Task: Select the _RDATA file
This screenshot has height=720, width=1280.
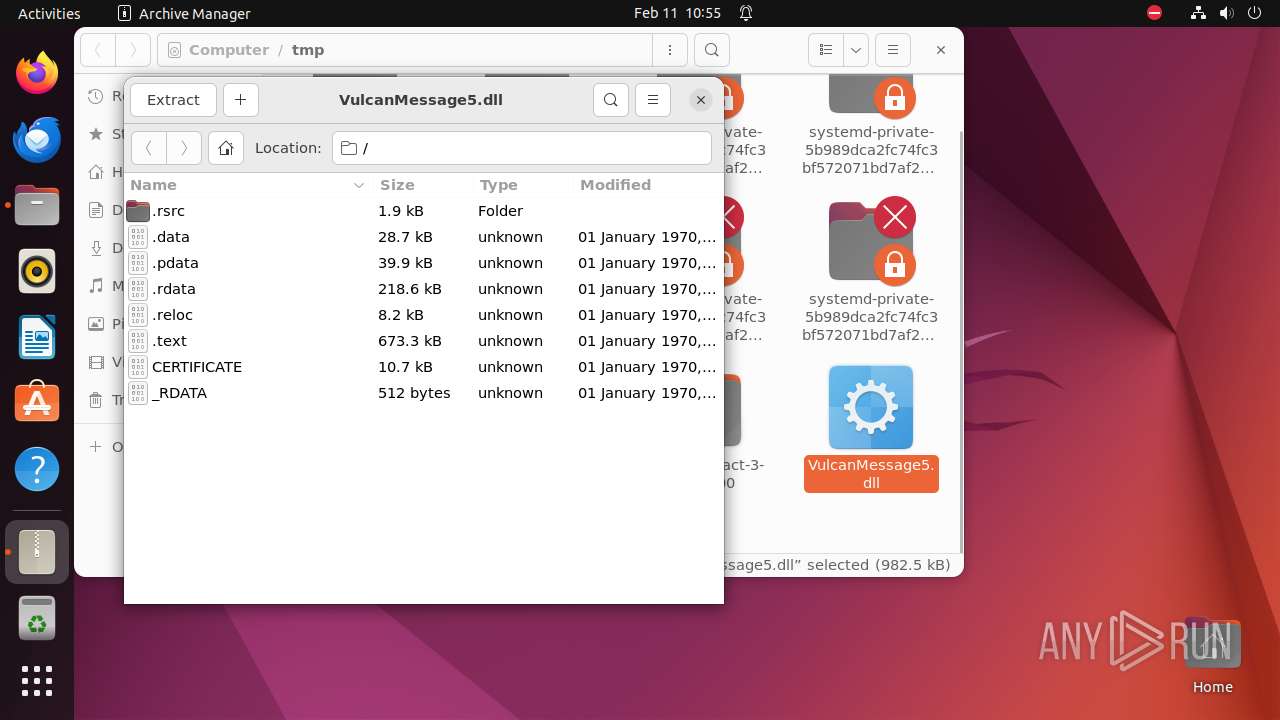Action: click(x=423, y=393)
